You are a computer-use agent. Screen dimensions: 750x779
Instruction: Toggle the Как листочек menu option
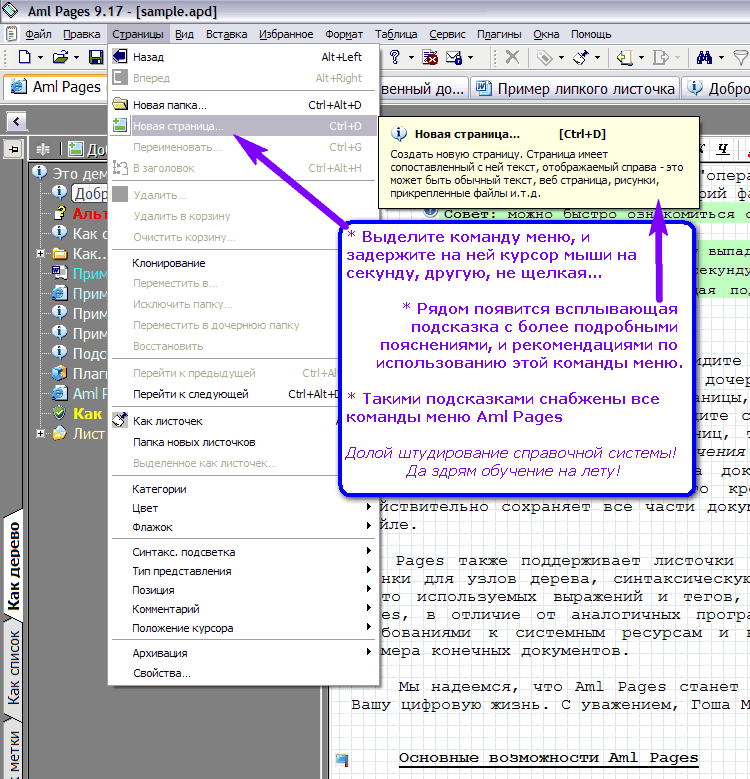168,421
